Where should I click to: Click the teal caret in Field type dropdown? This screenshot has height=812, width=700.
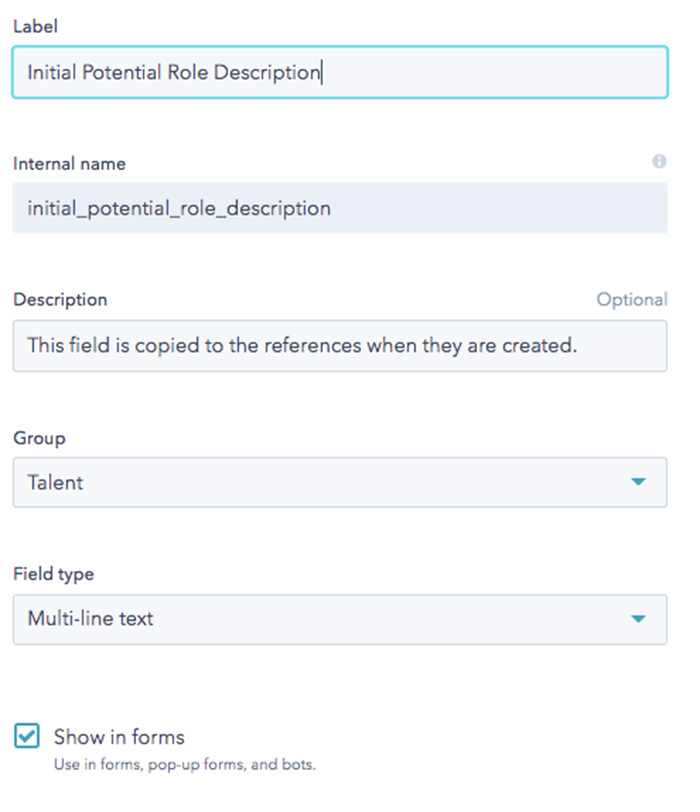(638, 619)
